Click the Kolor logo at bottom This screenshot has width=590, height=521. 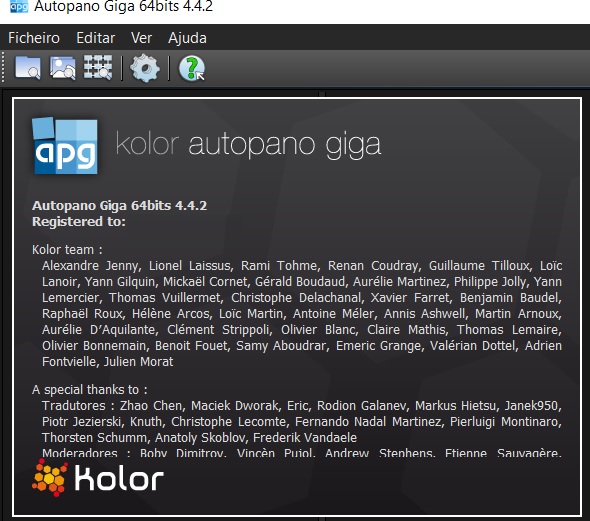pyautogui.click(x=98, y=478)
